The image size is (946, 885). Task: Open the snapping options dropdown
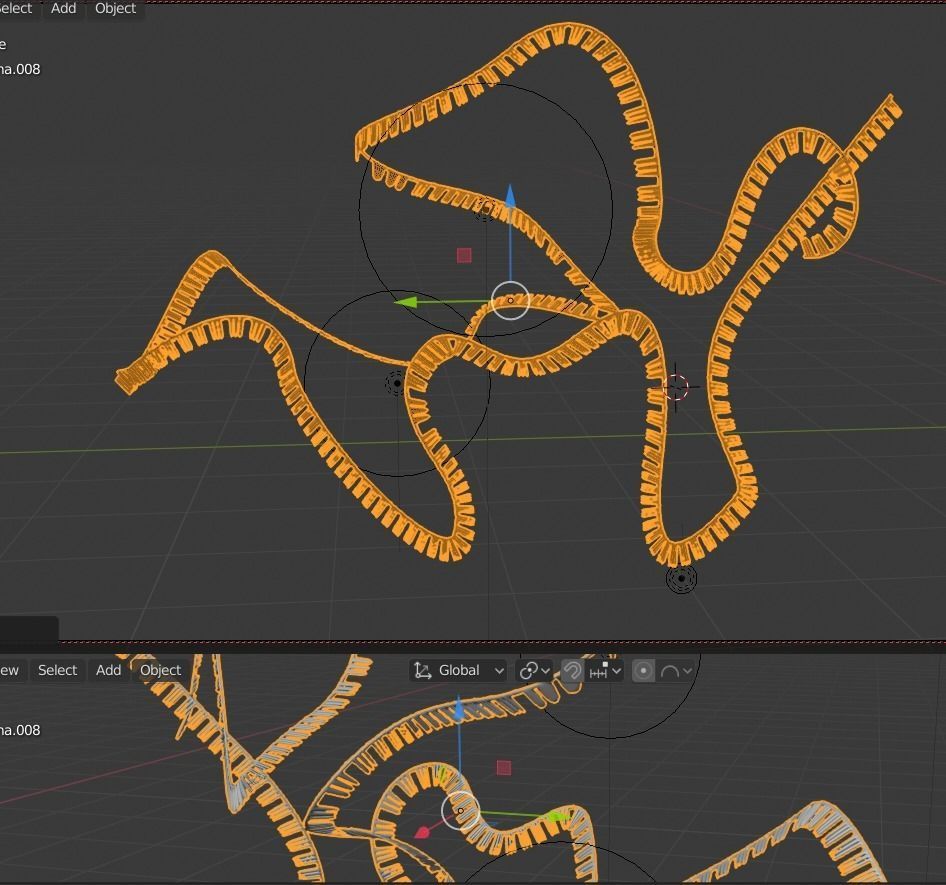tap(605, 671)
